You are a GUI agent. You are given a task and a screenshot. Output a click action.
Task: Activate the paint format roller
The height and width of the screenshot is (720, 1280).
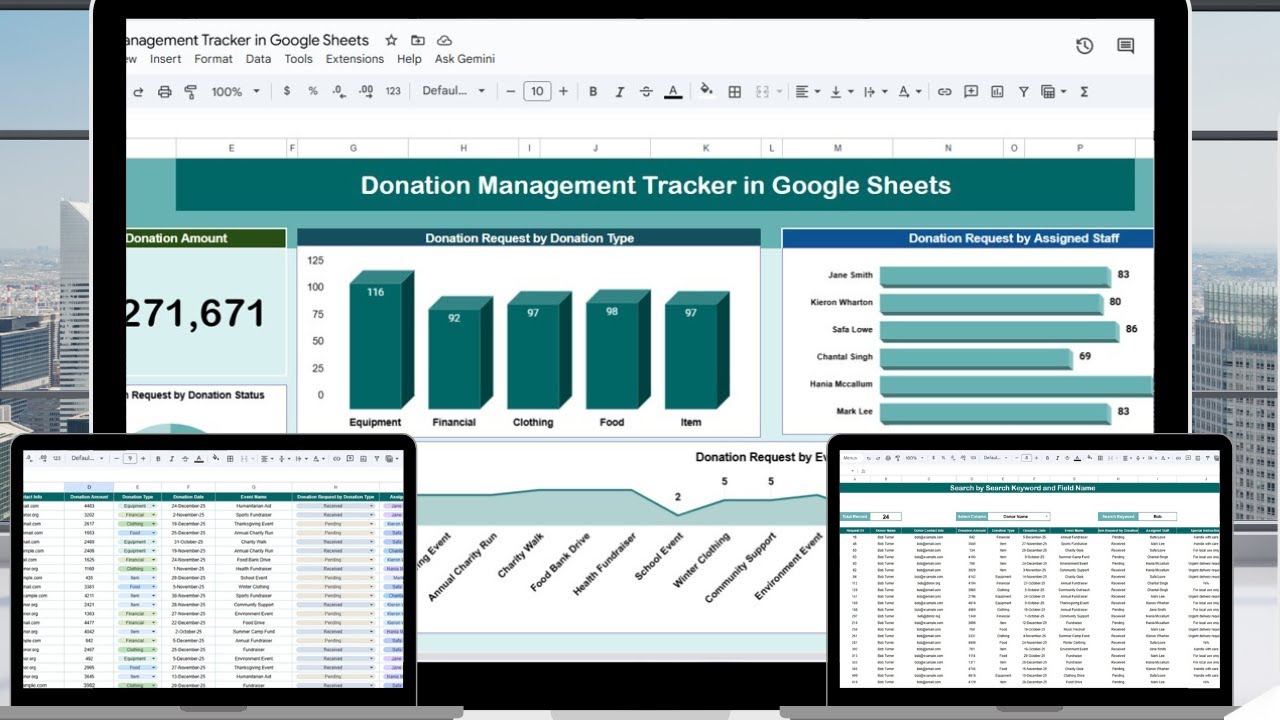(x=191, y=92)
